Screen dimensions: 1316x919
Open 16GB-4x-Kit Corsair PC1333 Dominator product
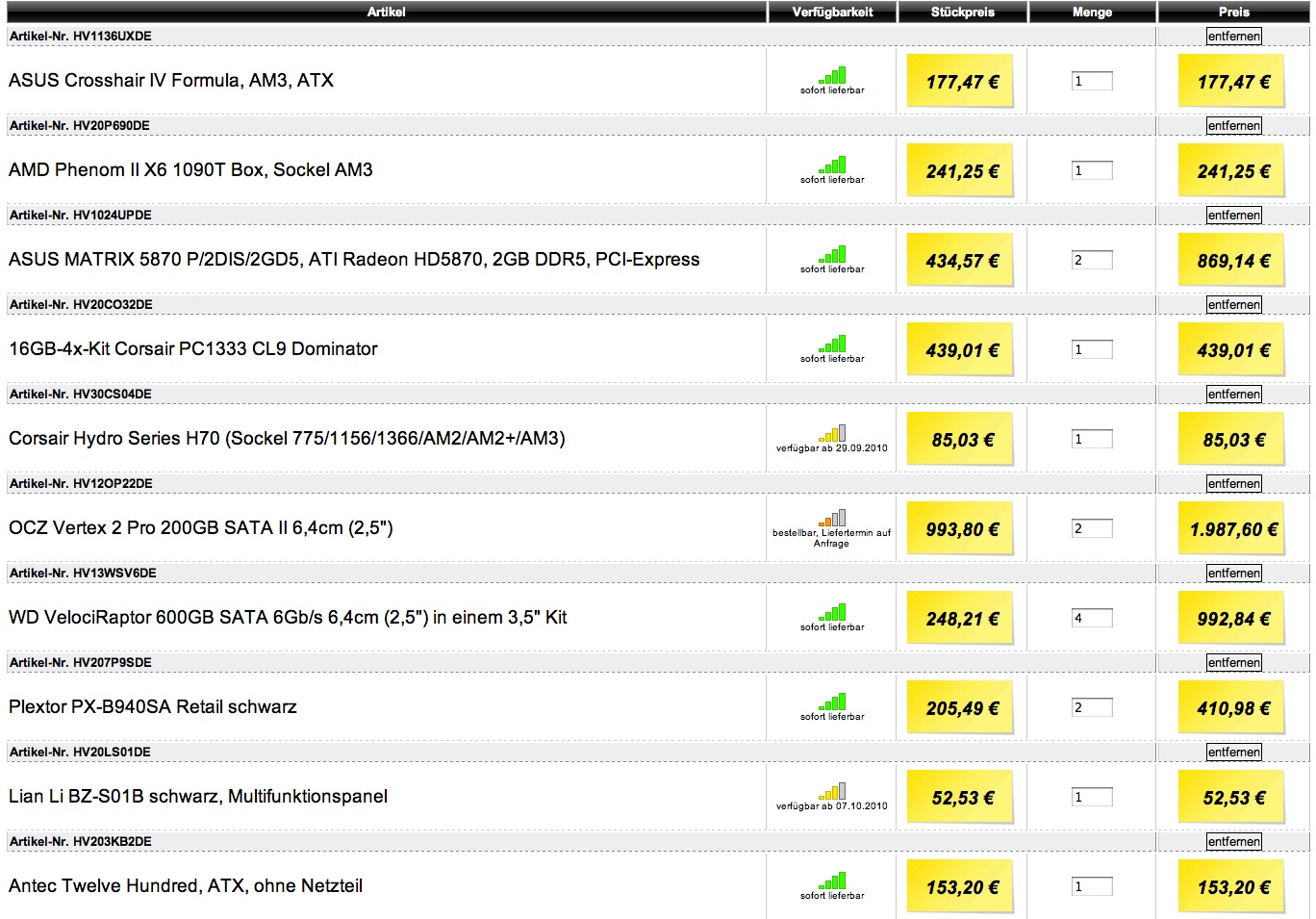(x=193, y=349)
